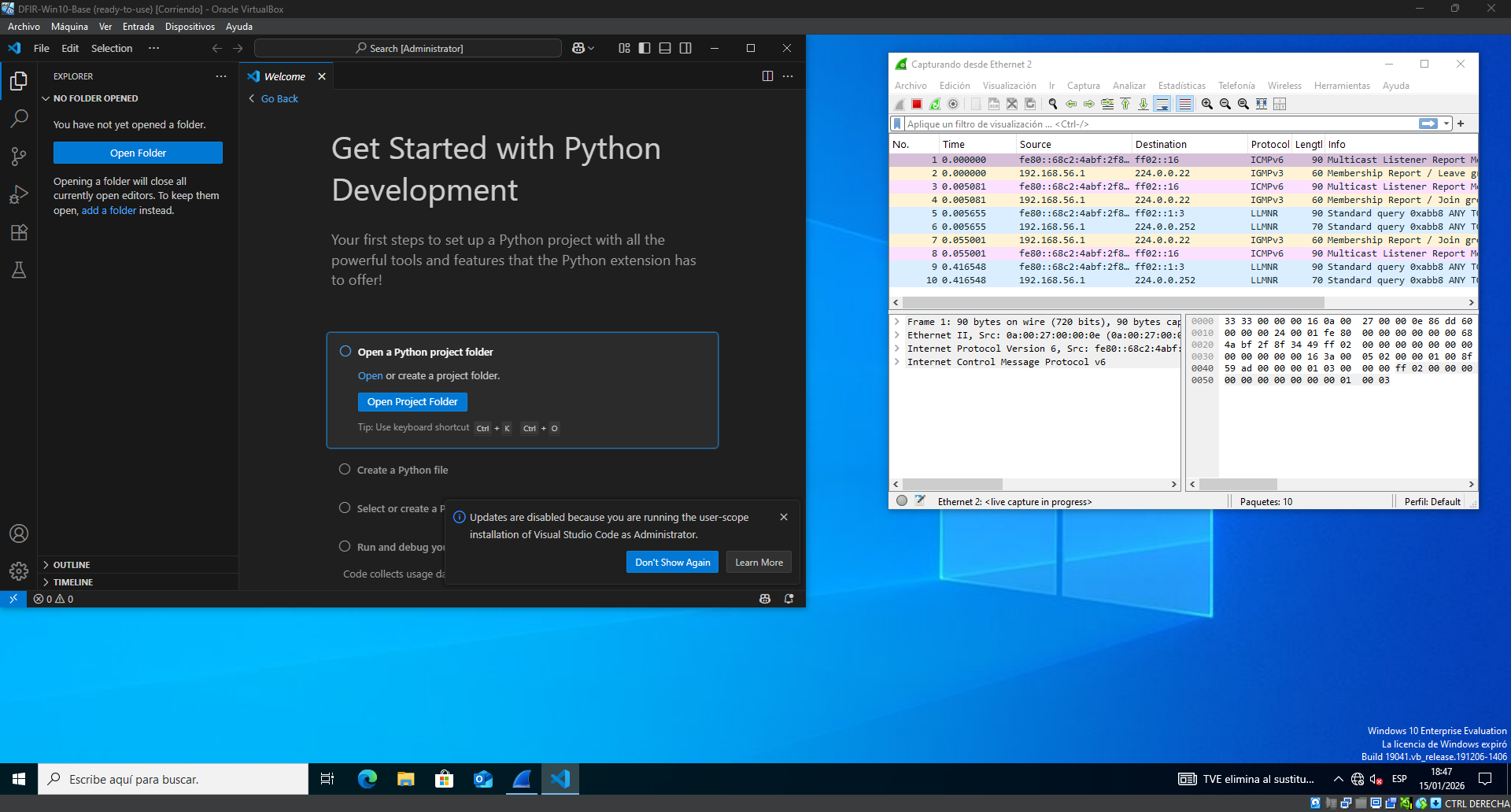Click the Wireshark display filter field

pyautogui.click(x=1157, y=124)
